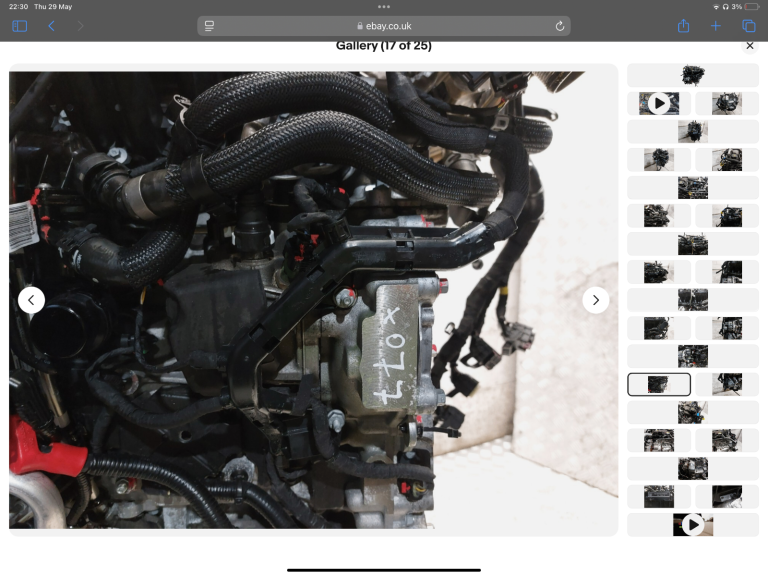Play the video thumbnail at the bottom
The width and height of the screenshot is (768, 576).
tap(692, 524)
